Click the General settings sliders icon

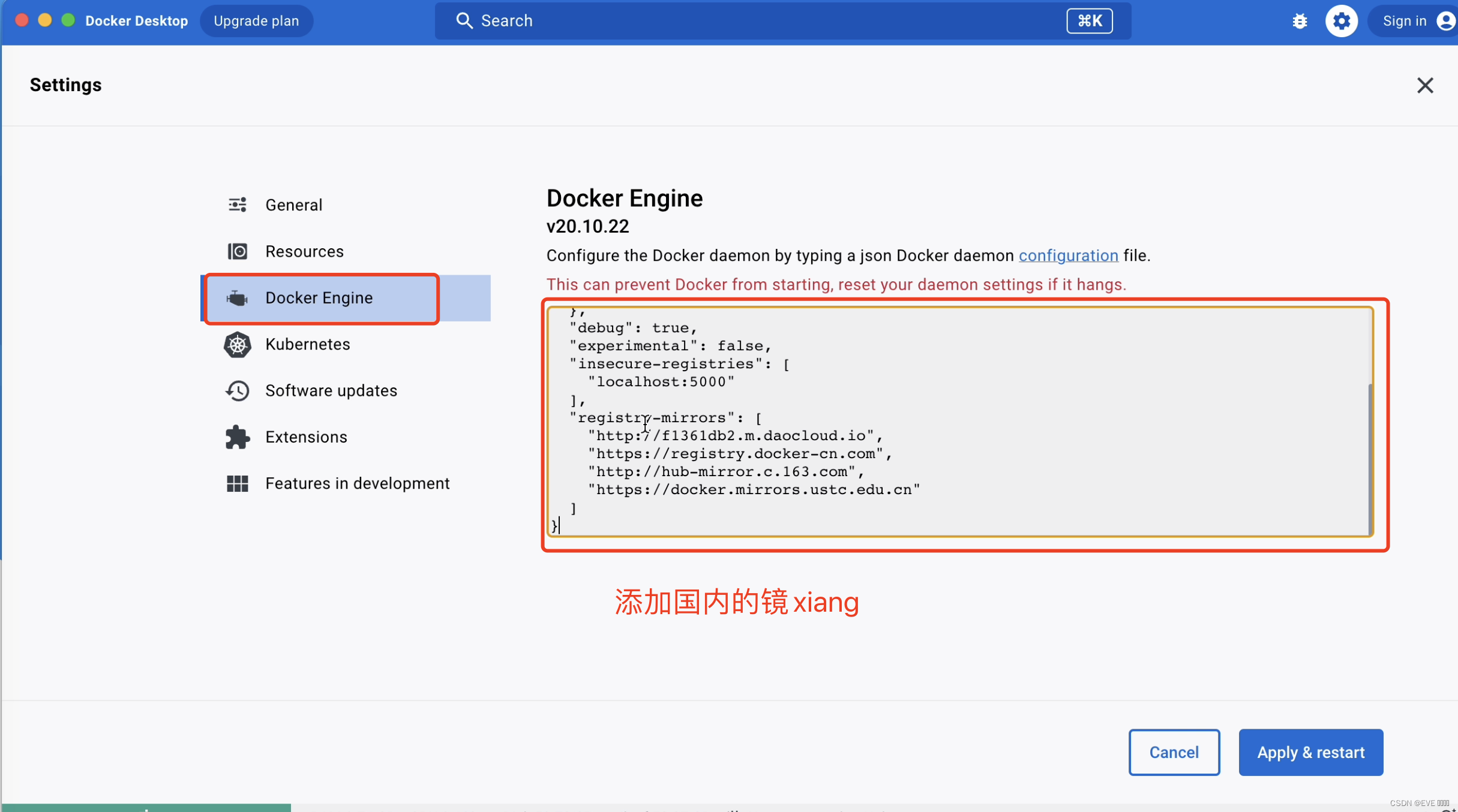click(x=237, y=205)
